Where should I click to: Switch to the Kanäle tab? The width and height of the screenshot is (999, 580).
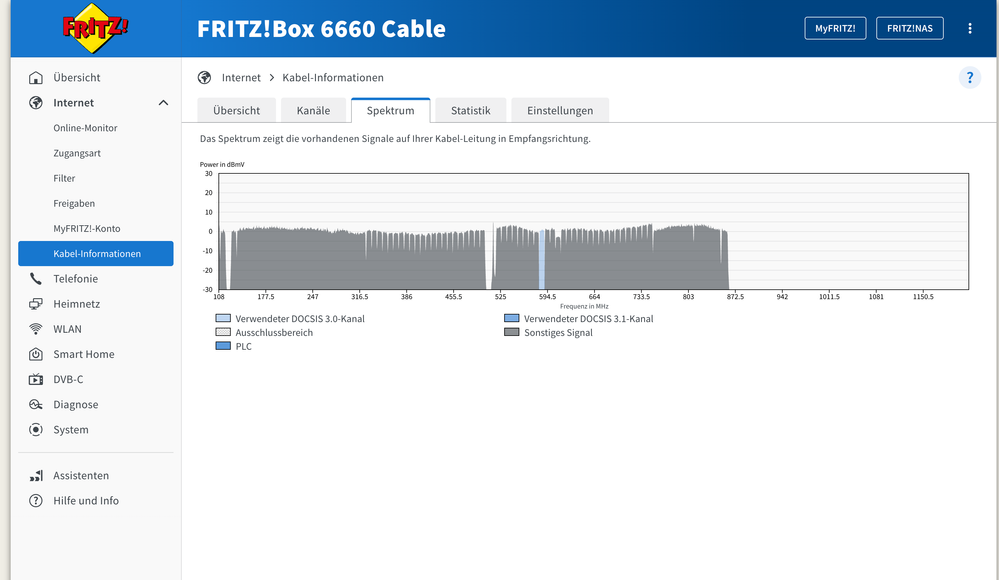click(x=313, y=110)
